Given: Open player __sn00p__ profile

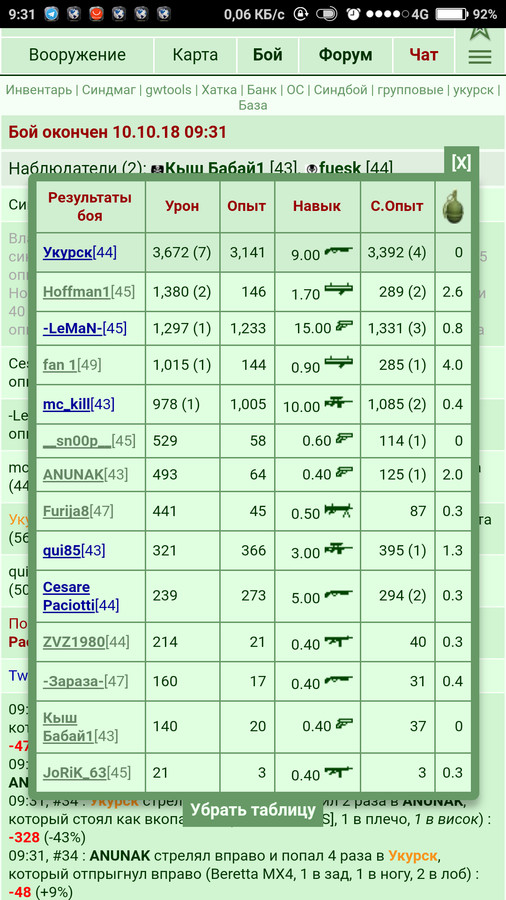Looking at the screenshot, I should [76, 441].
